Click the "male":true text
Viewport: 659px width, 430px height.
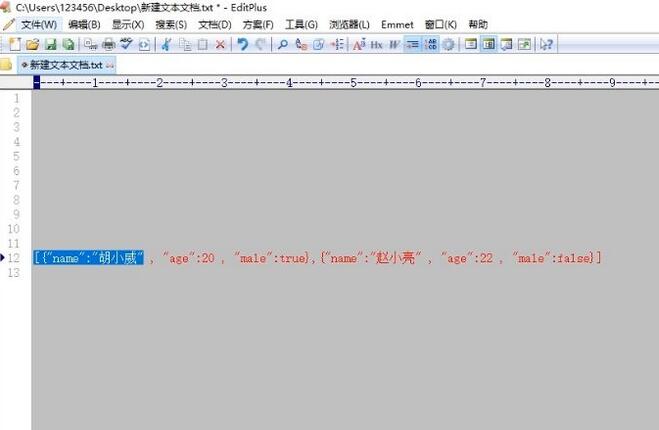click(x=272, y=258)
